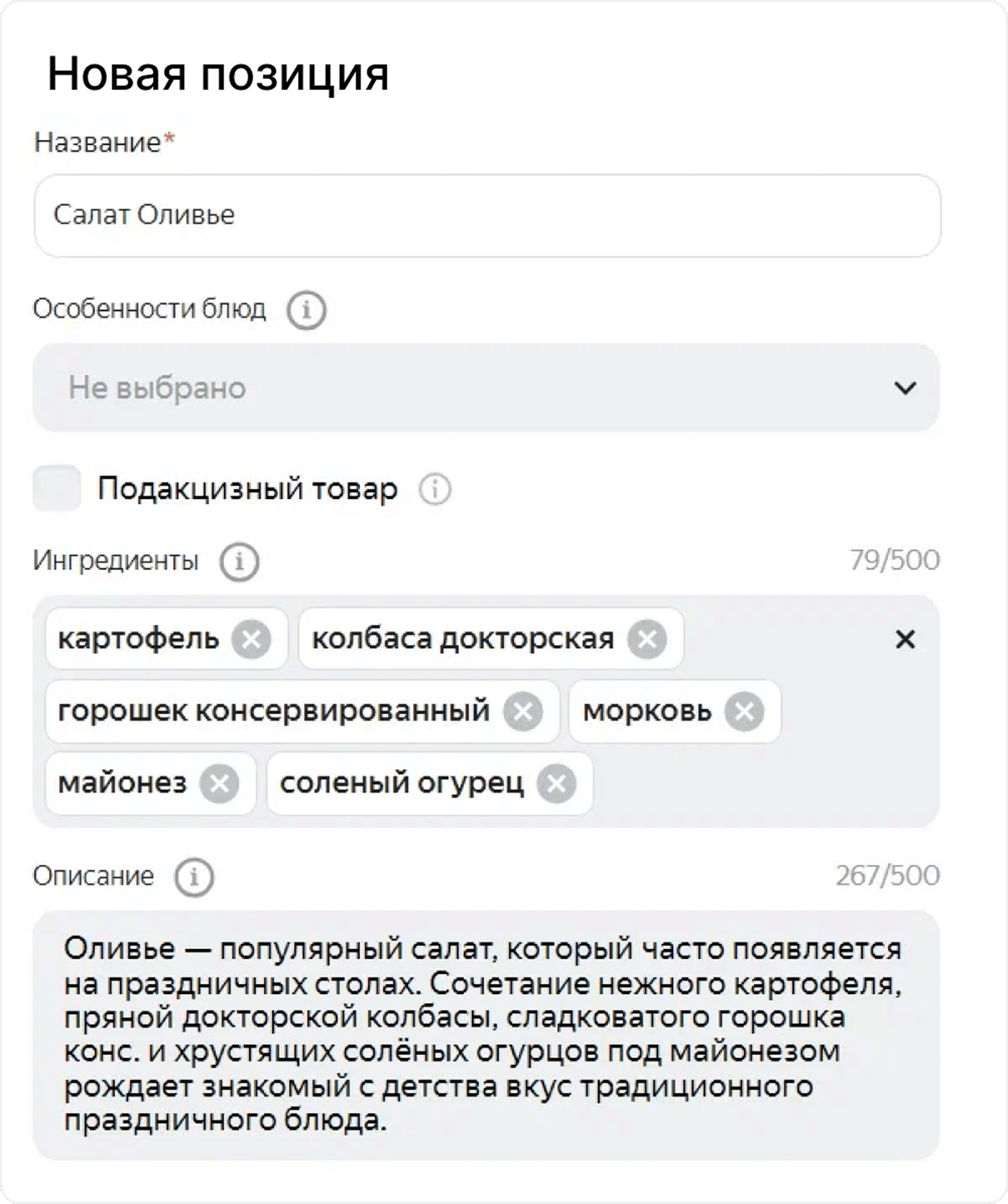The height and width of the screenshot is (1204, 1008).
Task: Open info icon next to Описание
Action: tap(194, 877)
